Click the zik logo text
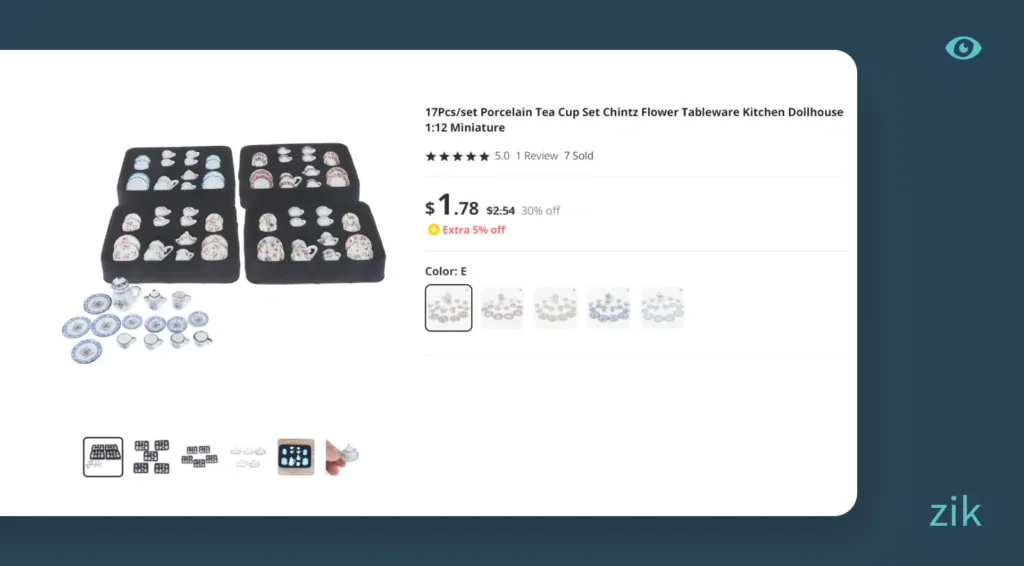The width and height of the screenshot is (1024, 566). (x=955, y=513)
